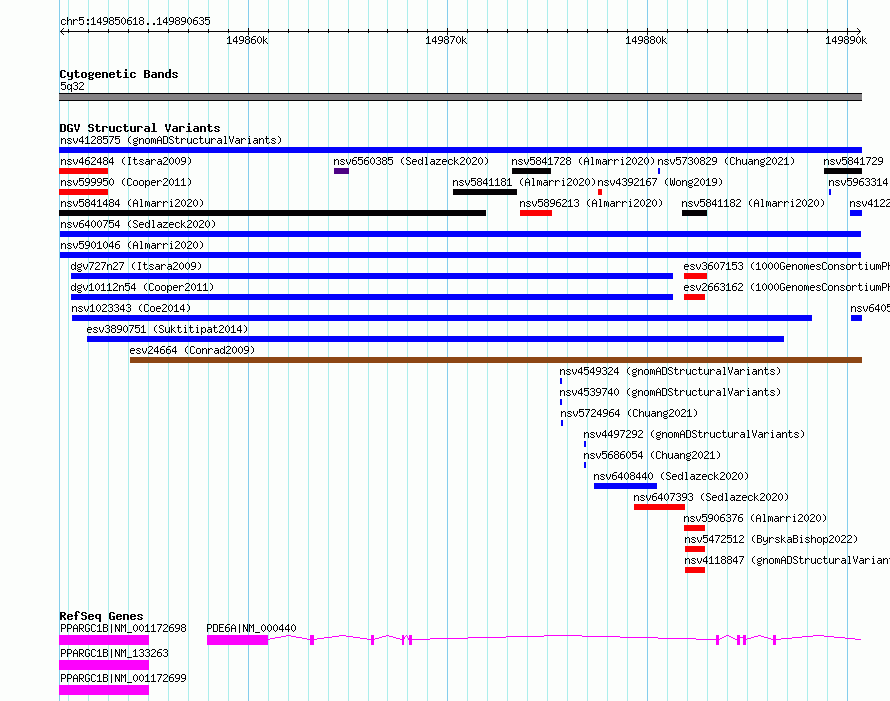Open the esv24664 (Conrad2009) label
Viewport: 890px width, 701px height.
coord(192,350)
